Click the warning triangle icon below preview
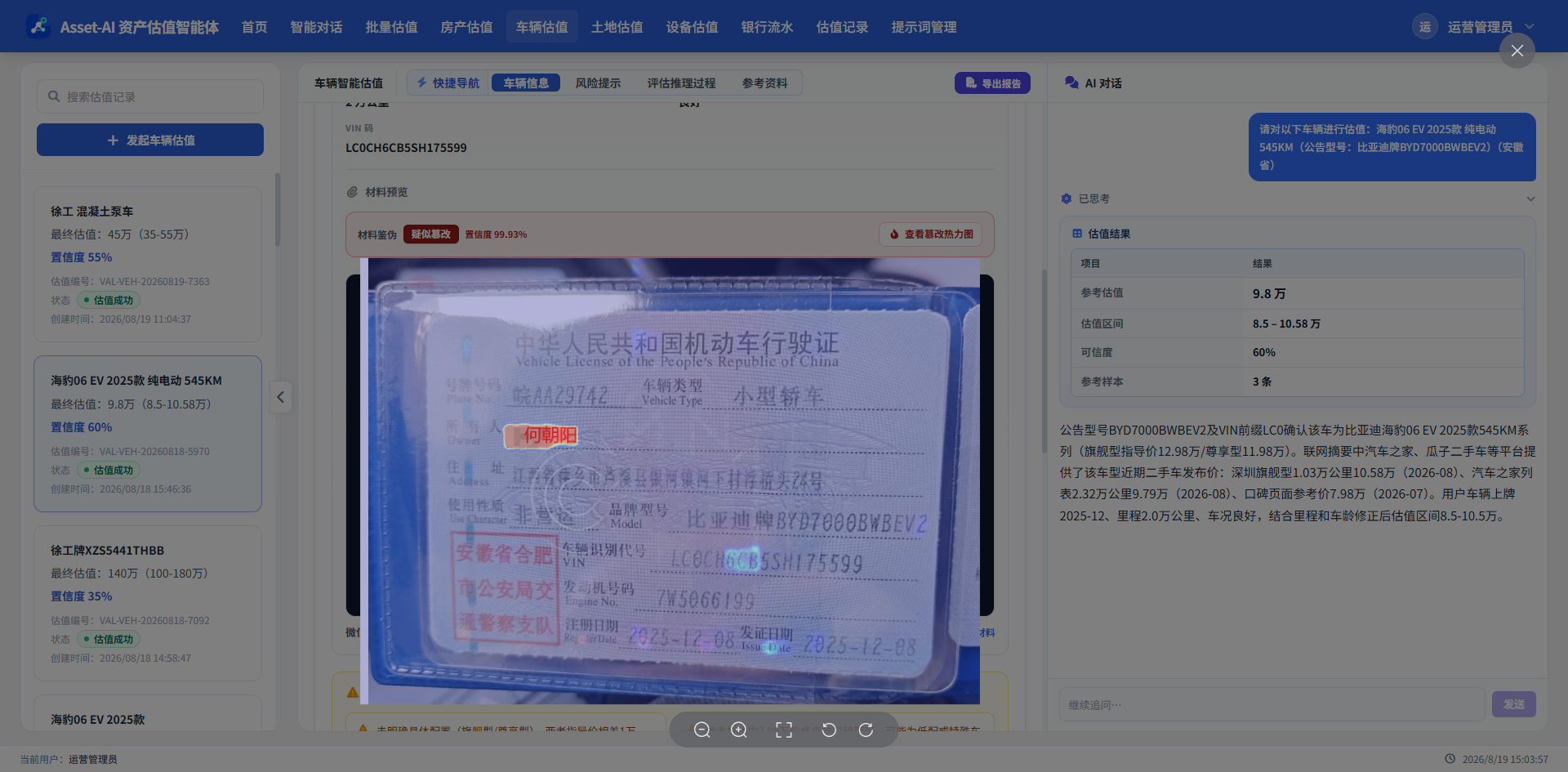 [352, 692]
